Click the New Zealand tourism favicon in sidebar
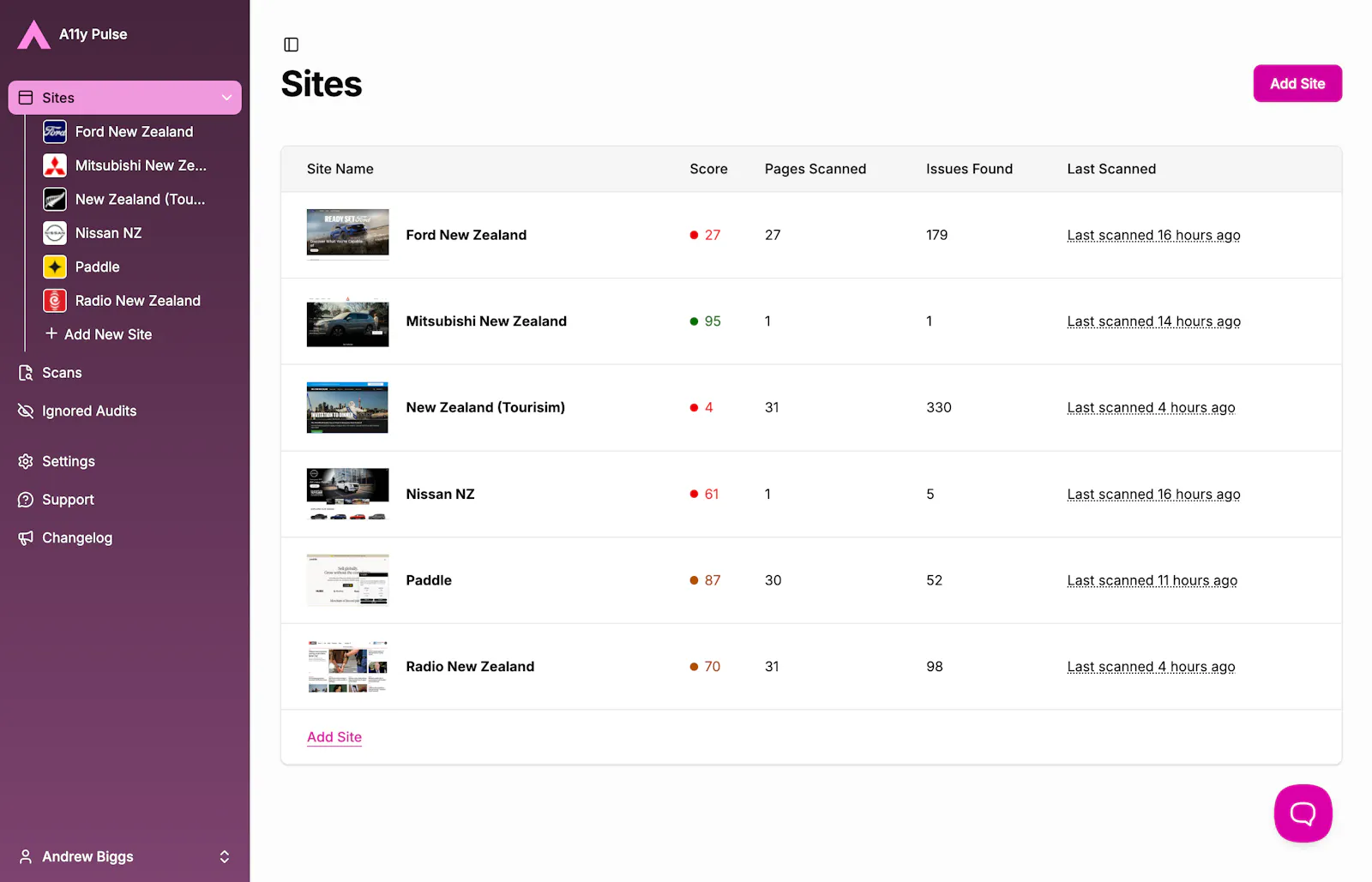The width and height of the screenshot is (1372, 882). (x=55, y=199)
